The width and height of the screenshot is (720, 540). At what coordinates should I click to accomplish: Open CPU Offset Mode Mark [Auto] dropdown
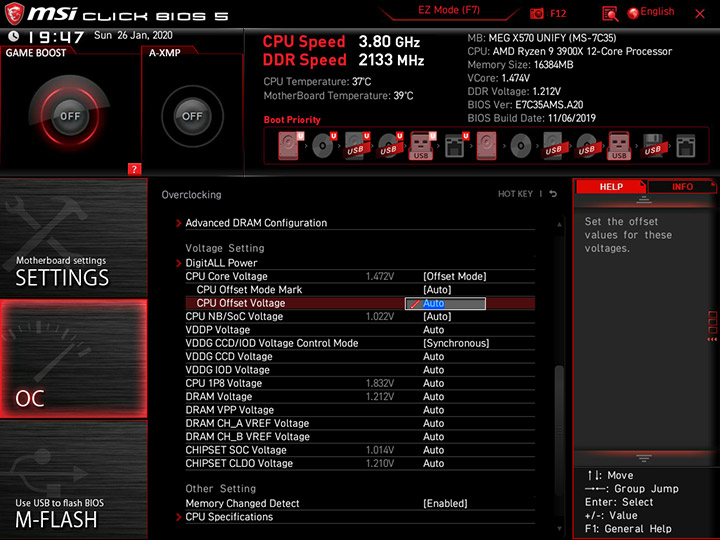click(437, 289)
